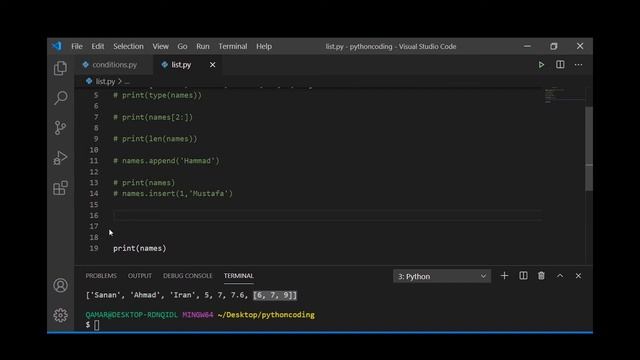The image size is (640, 360).
Task: Close the terminal panel
Action: click(578, 276)
